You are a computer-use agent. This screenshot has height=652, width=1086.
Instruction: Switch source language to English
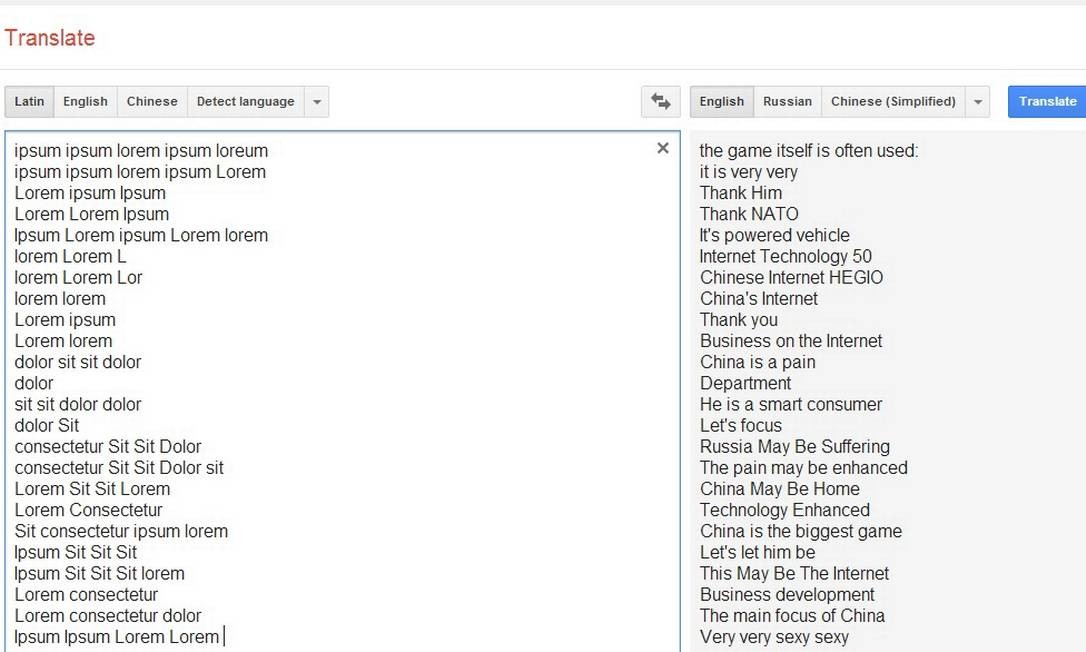[85, 102]
